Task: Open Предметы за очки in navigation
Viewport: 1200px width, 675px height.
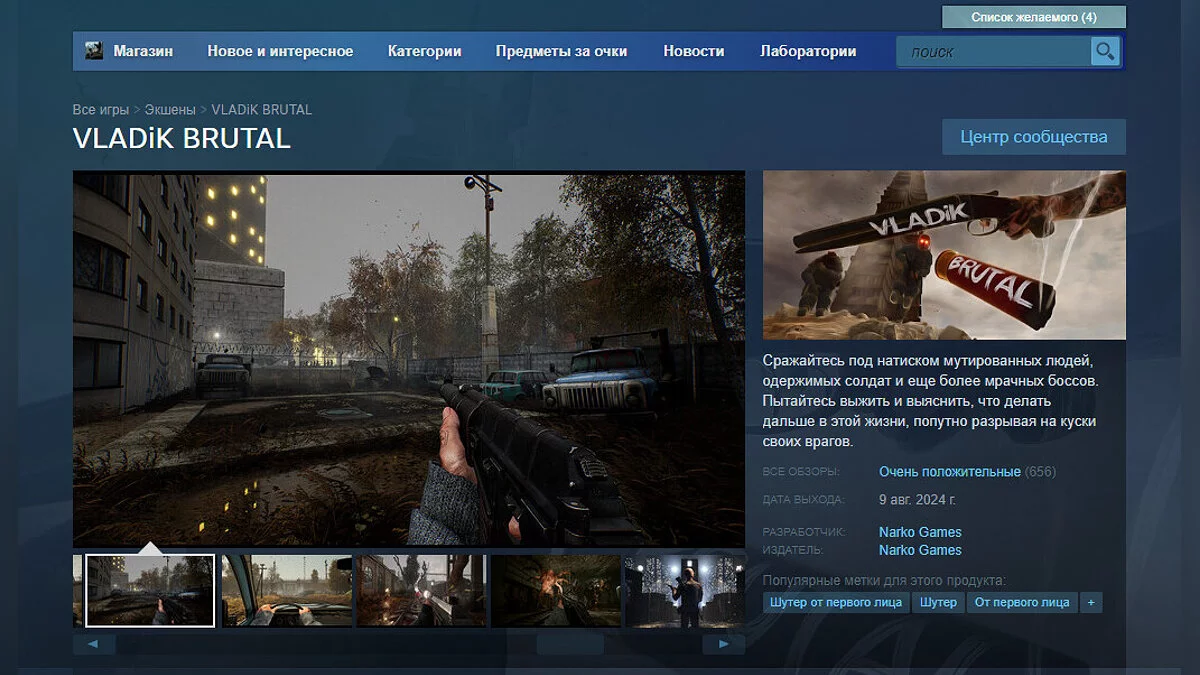Action: tap(561, 51)
